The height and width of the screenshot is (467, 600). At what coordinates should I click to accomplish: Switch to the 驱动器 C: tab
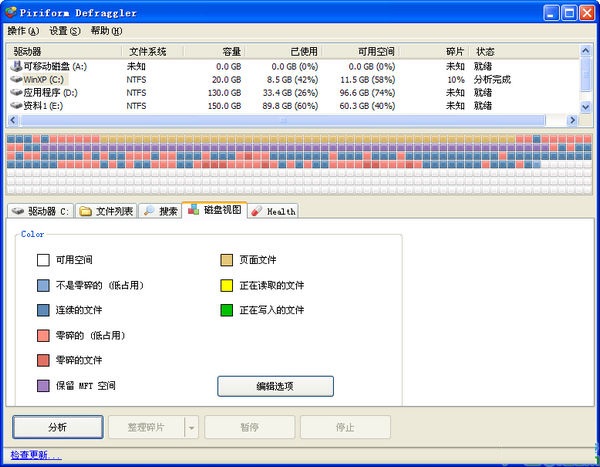pyautogui.click(x=40, y=211)
